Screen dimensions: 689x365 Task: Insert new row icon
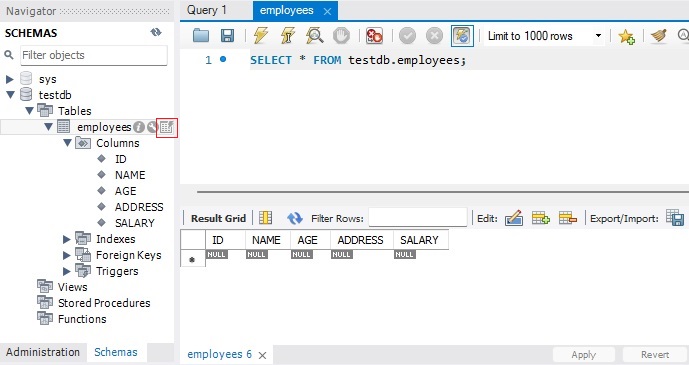click(x=541, y=218)
